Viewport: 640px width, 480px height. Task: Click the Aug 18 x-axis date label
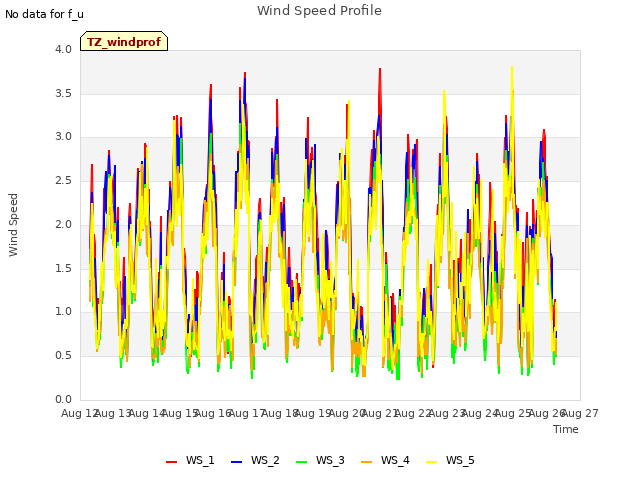(280, 413)
